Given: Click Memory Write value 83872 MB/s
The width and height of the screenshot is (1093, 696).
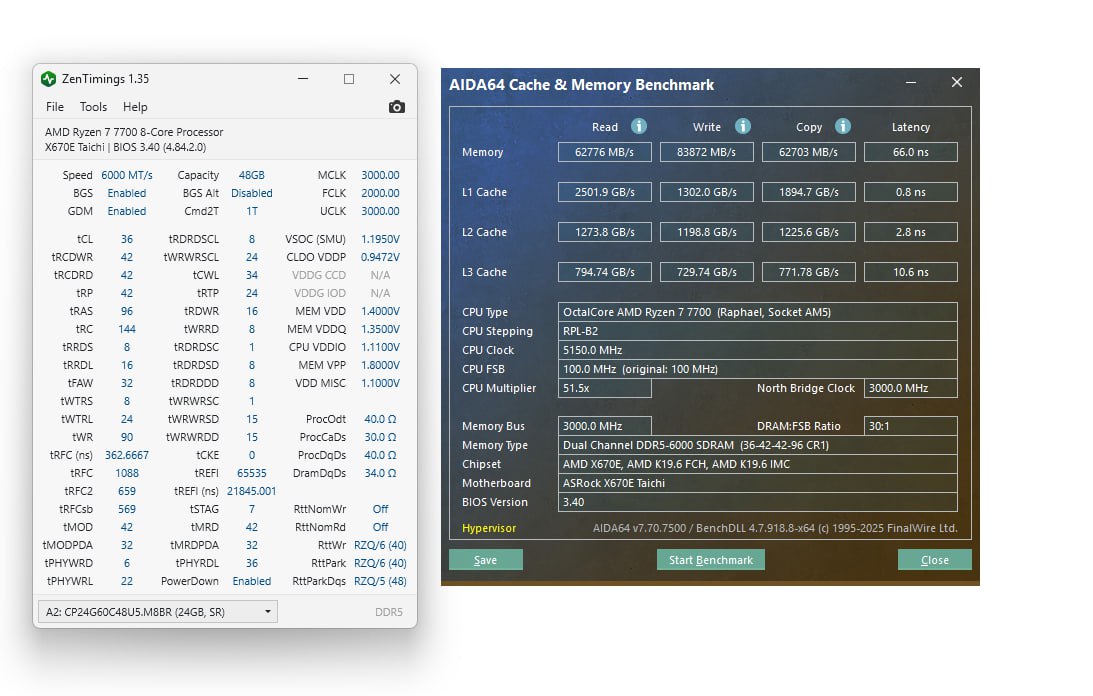Looking at the screenshot, I should click(706, 152).
